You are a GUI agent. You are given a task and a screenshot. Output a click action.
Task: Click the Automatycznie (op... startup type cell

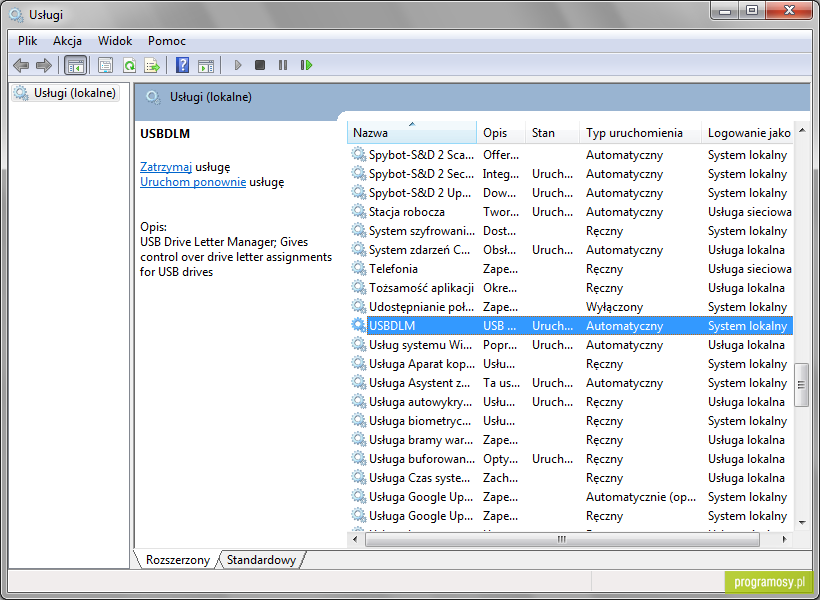641,497
